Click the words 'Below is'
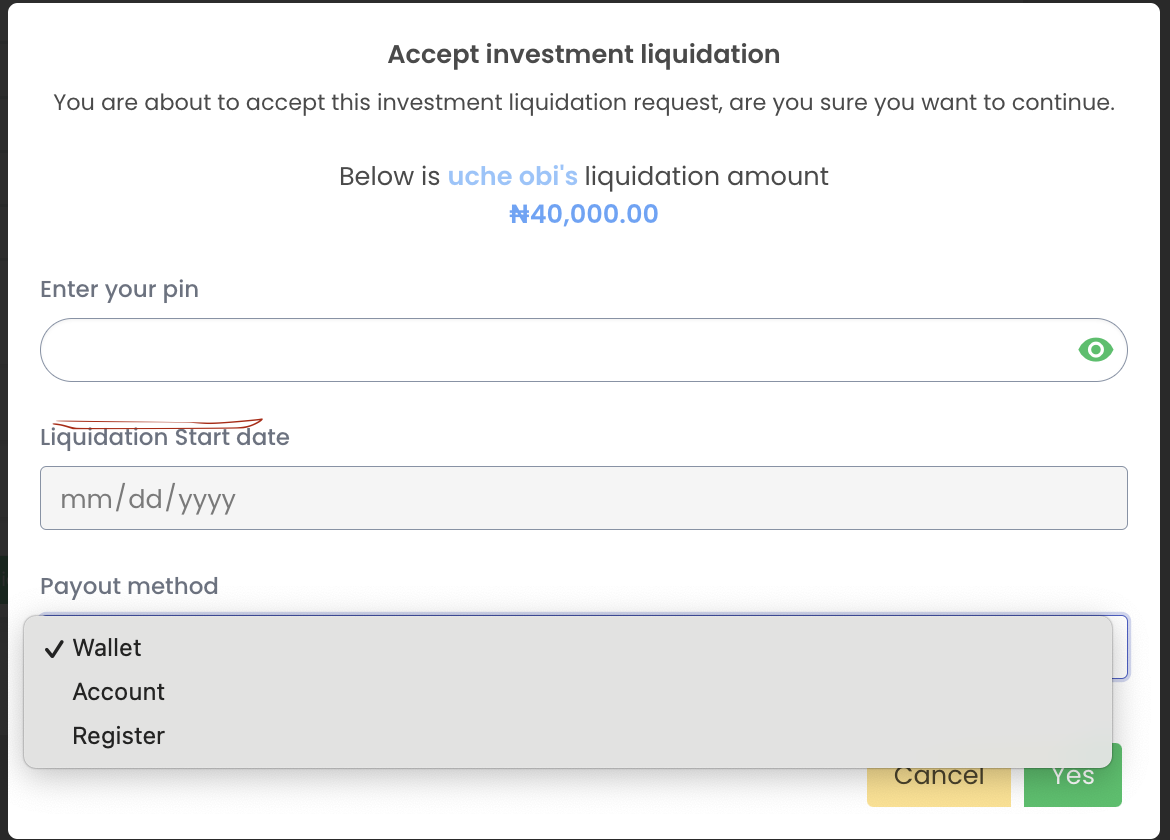The image size is (1170, 840). pyautogui.click(x=389, y=177)
